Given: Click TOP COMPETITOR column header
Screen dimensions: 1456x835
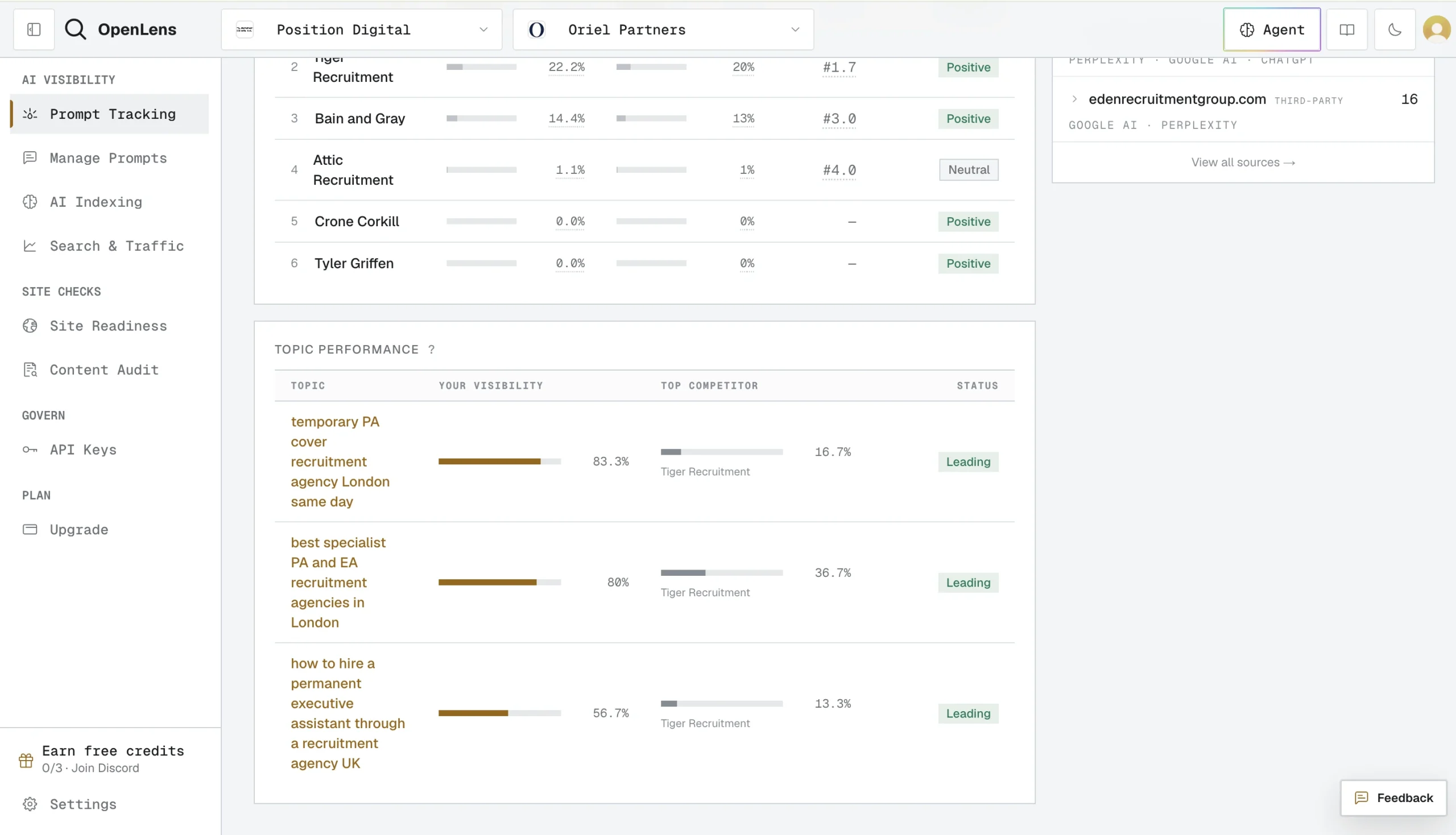Looking at the screenshot, I should click(709, 385).
